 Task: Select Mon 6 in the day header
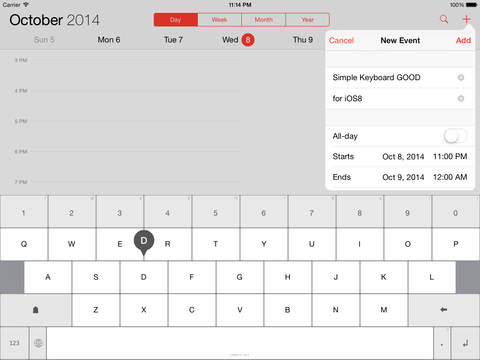(109, 40)
